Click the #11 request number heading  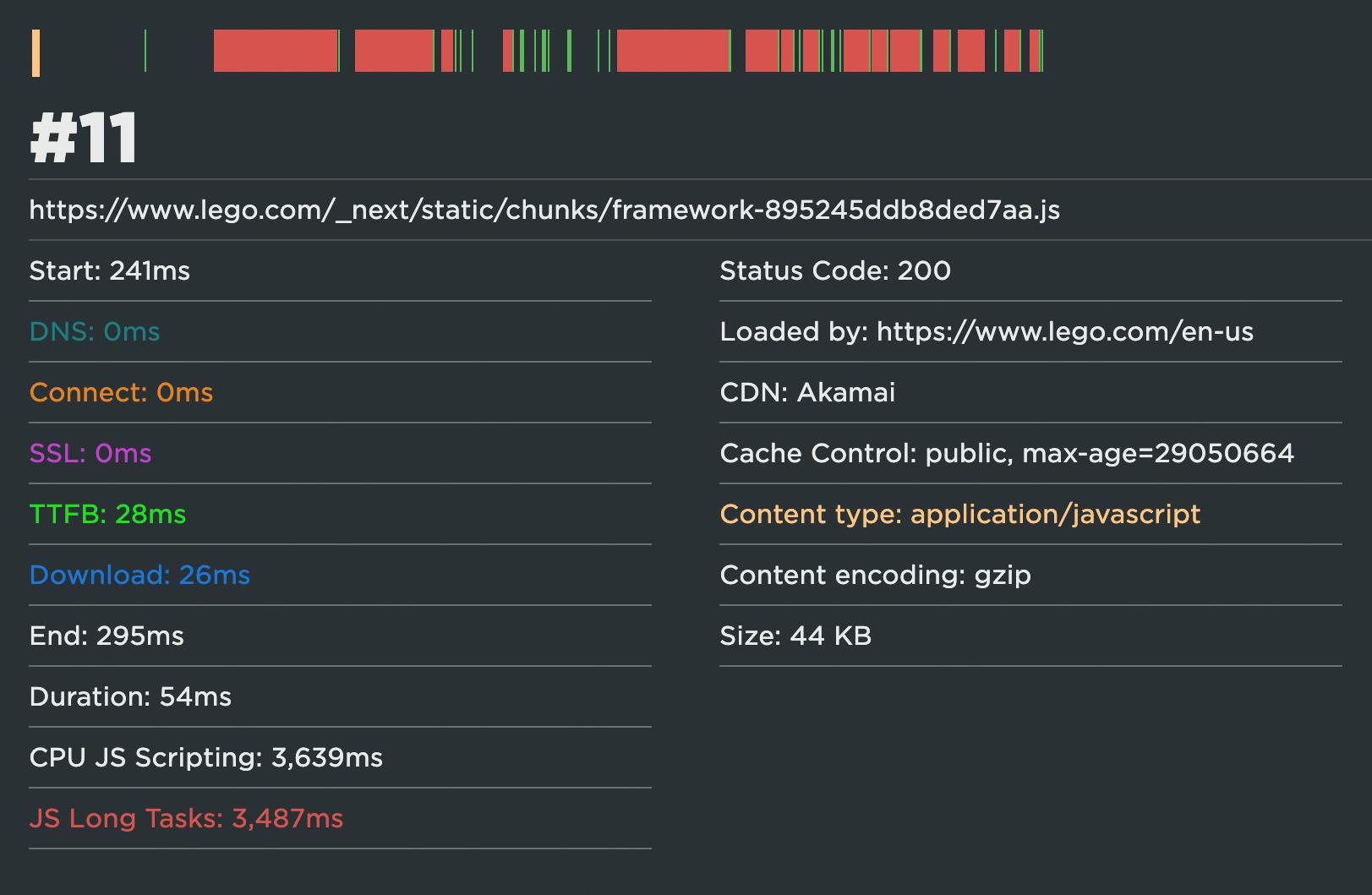tap(84, 139)
